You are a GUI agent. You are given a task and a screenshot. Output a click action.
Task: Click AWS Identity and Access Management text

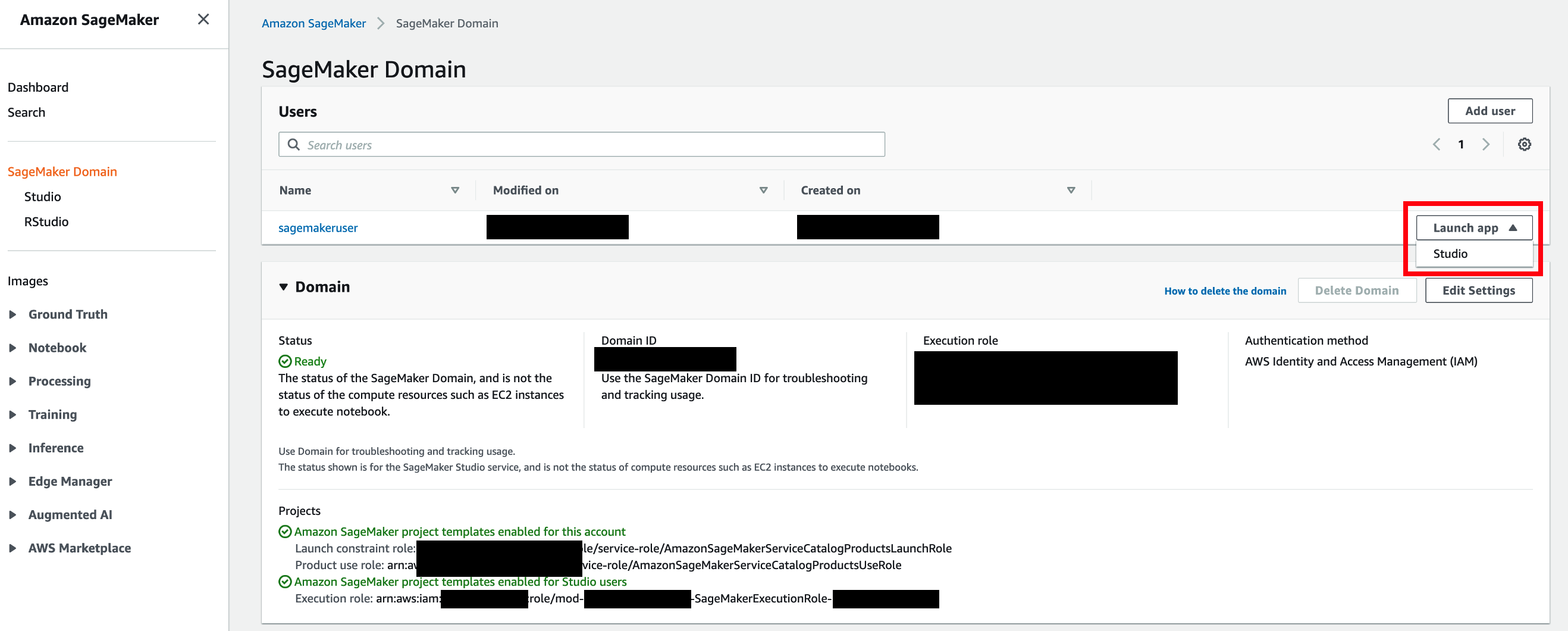point(1360,361)
